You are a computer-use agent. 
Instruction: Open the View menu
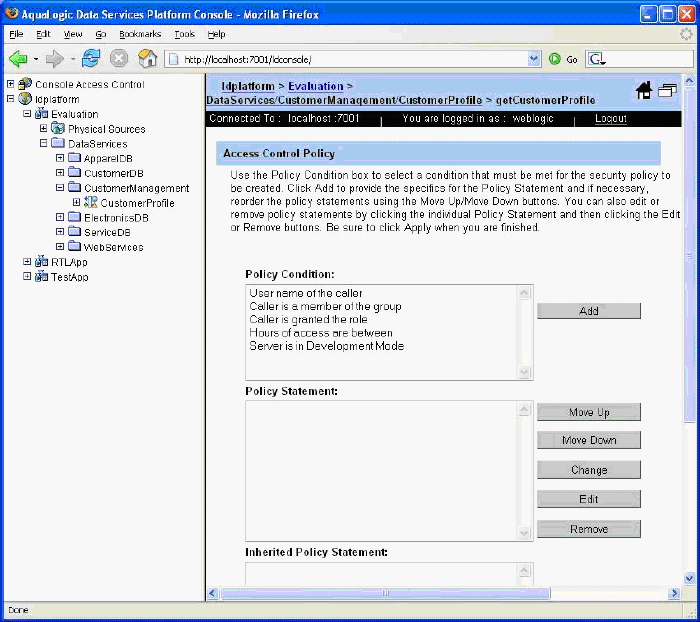(x=72, y=34)
